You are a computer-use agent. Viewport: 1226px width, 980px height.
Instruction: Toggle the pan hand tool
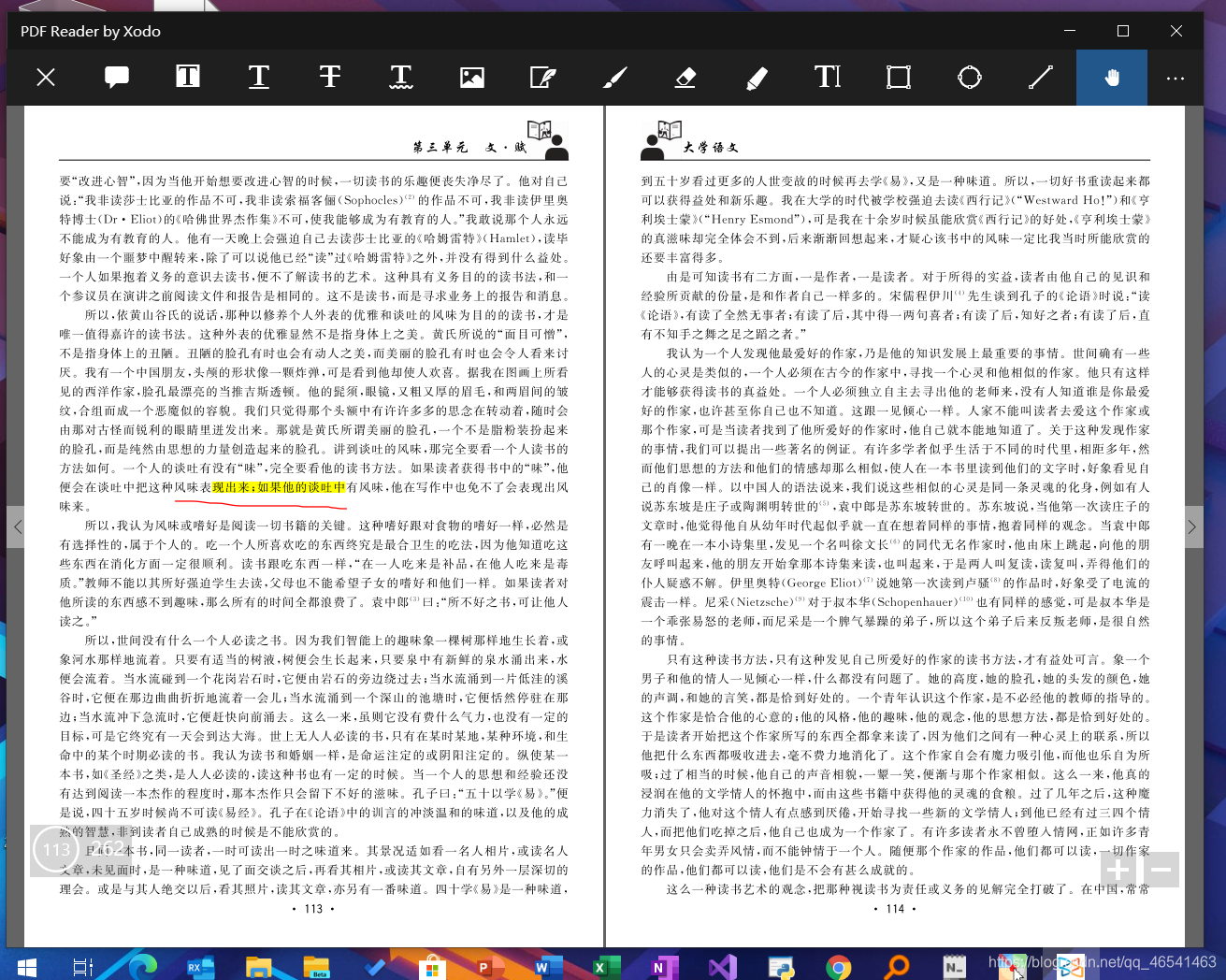[1111, 78]
